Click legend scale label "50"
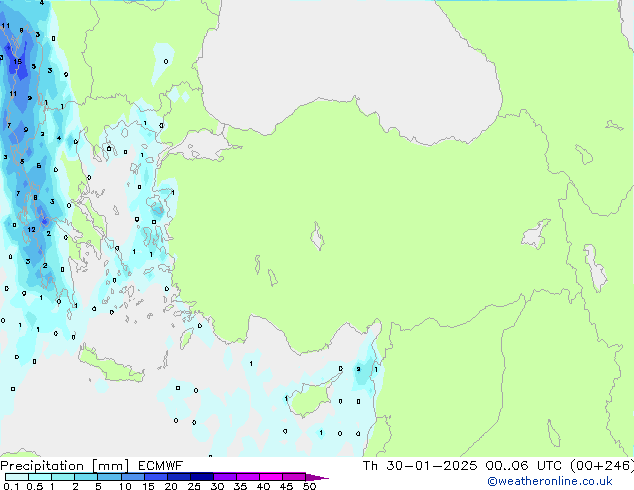634x490 pixels. (309, 486)
